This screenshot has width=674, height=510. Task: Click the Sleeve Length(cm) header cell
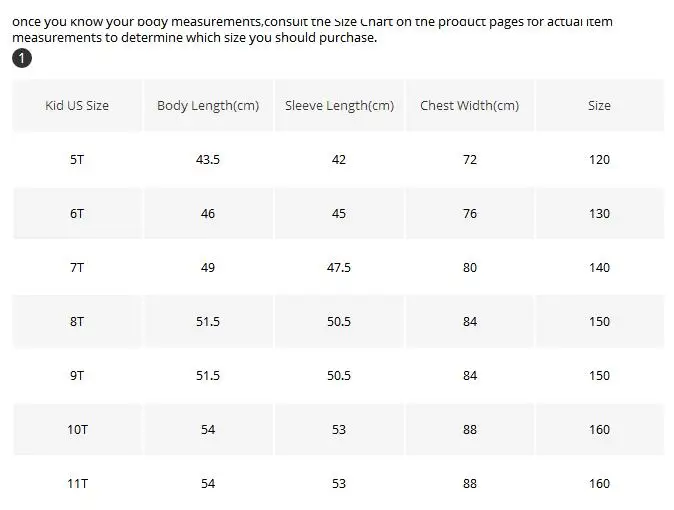click(339, 105)
